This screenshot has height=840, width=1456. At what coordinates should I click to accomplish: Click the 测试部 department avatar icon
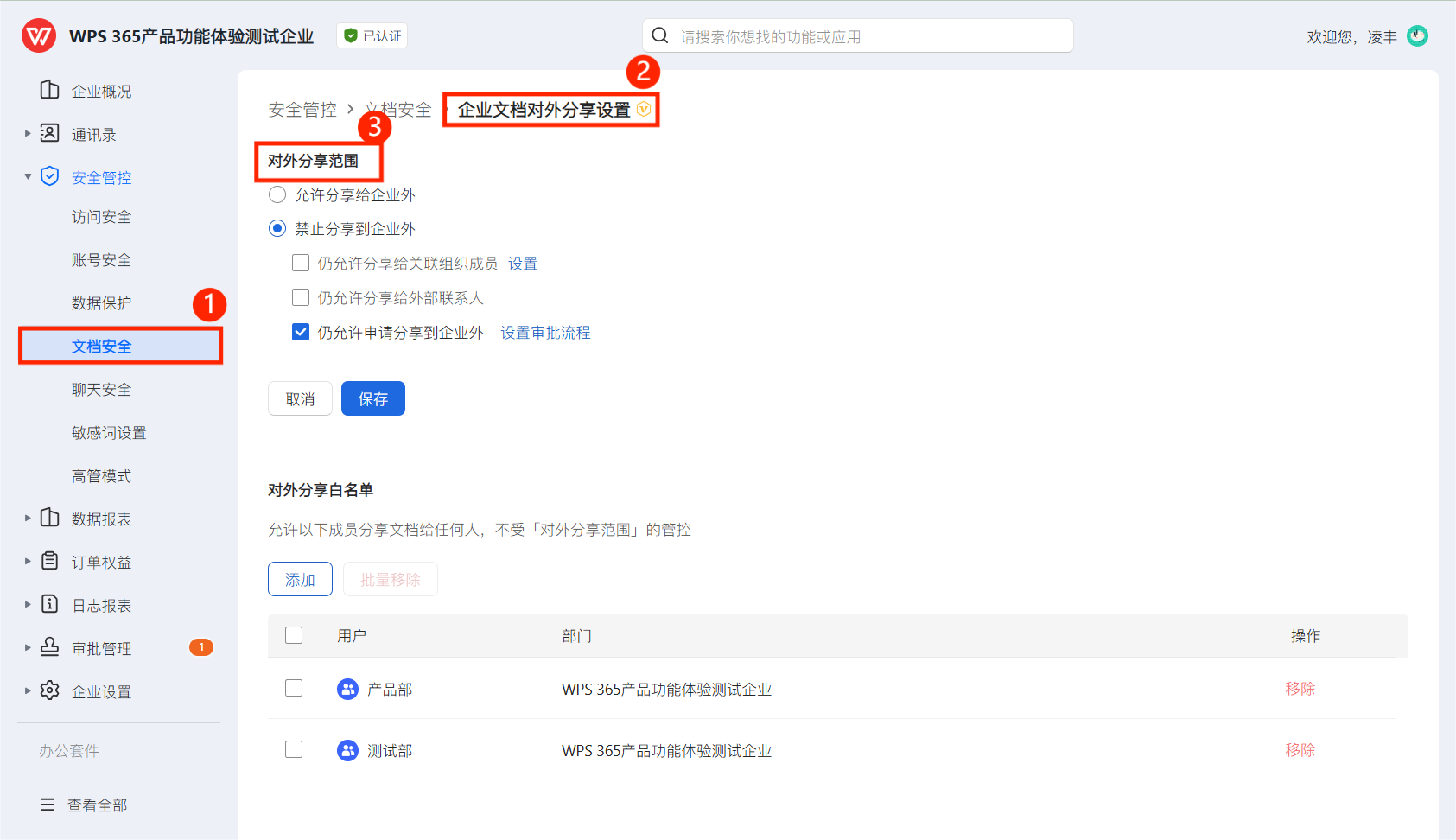click(347, 750)
